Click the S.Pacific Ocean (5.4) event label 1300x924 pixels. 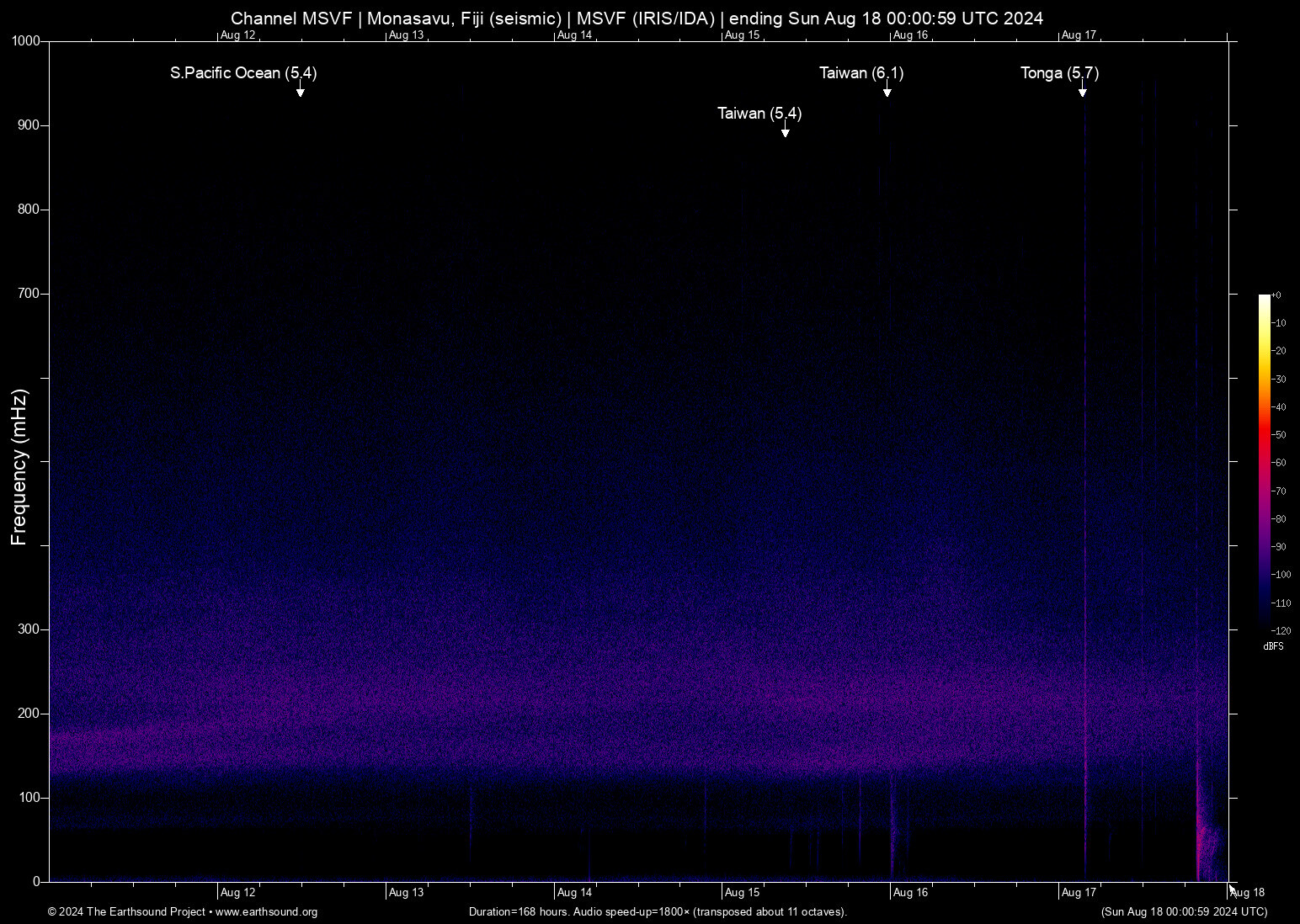click(x=243, y=73)
